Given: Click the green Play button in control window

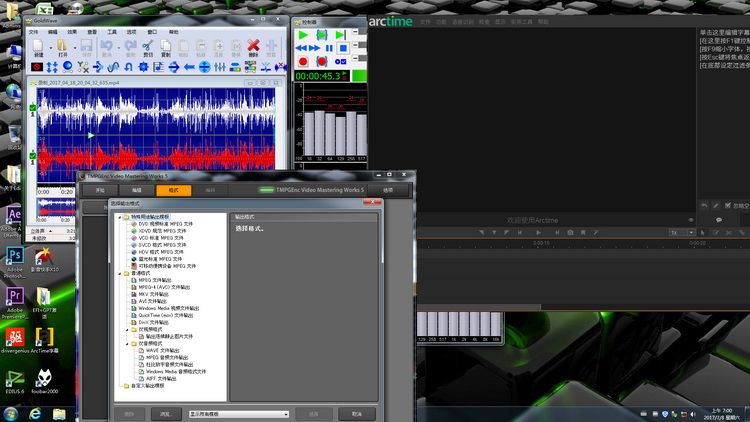Looking at the screenshot, I should pos(303,35).
